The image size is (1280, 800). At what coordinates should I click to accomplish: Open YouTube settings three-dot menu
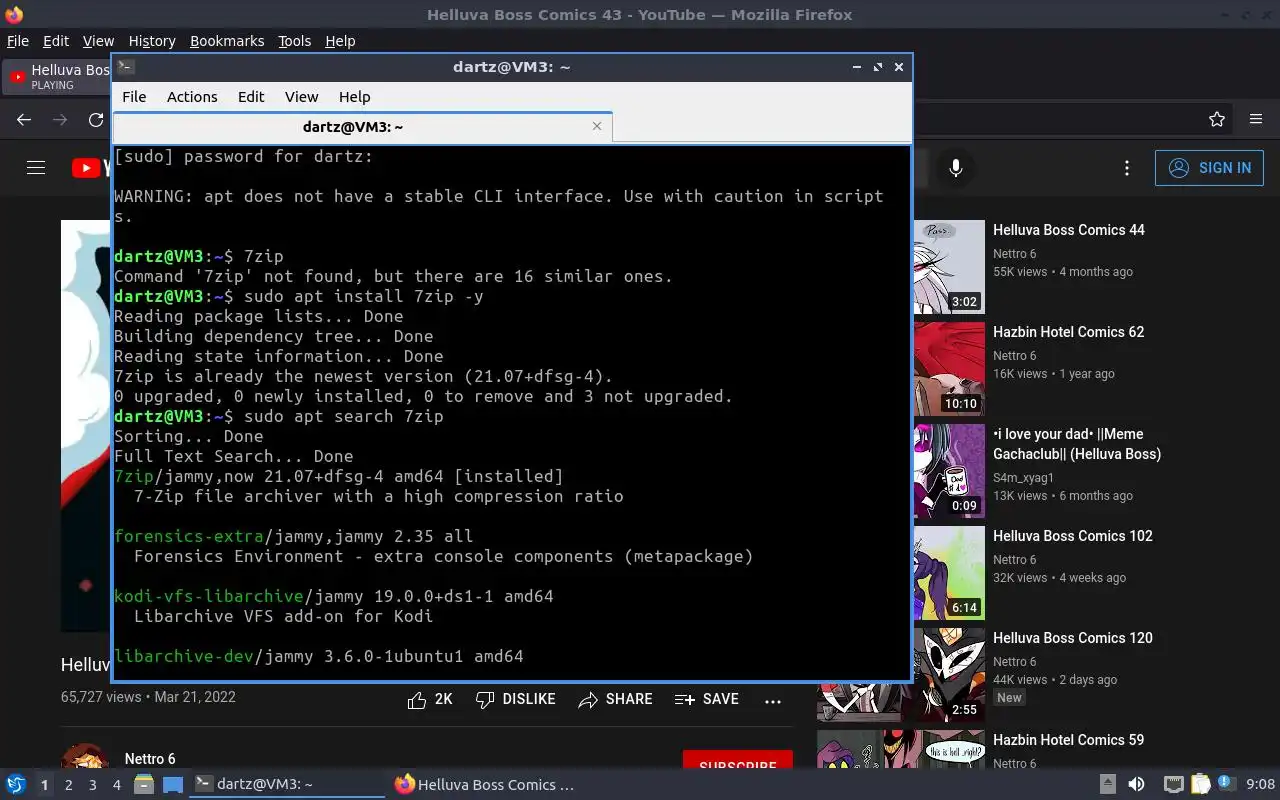click(1127, 168)
